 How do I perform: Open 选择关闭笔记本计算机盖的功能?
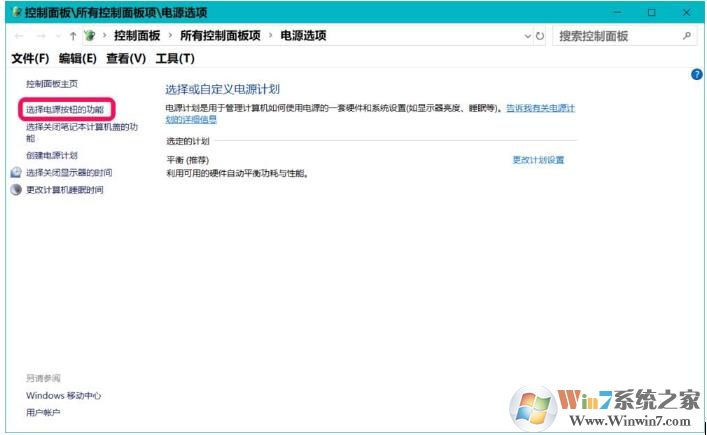[82, 133]
